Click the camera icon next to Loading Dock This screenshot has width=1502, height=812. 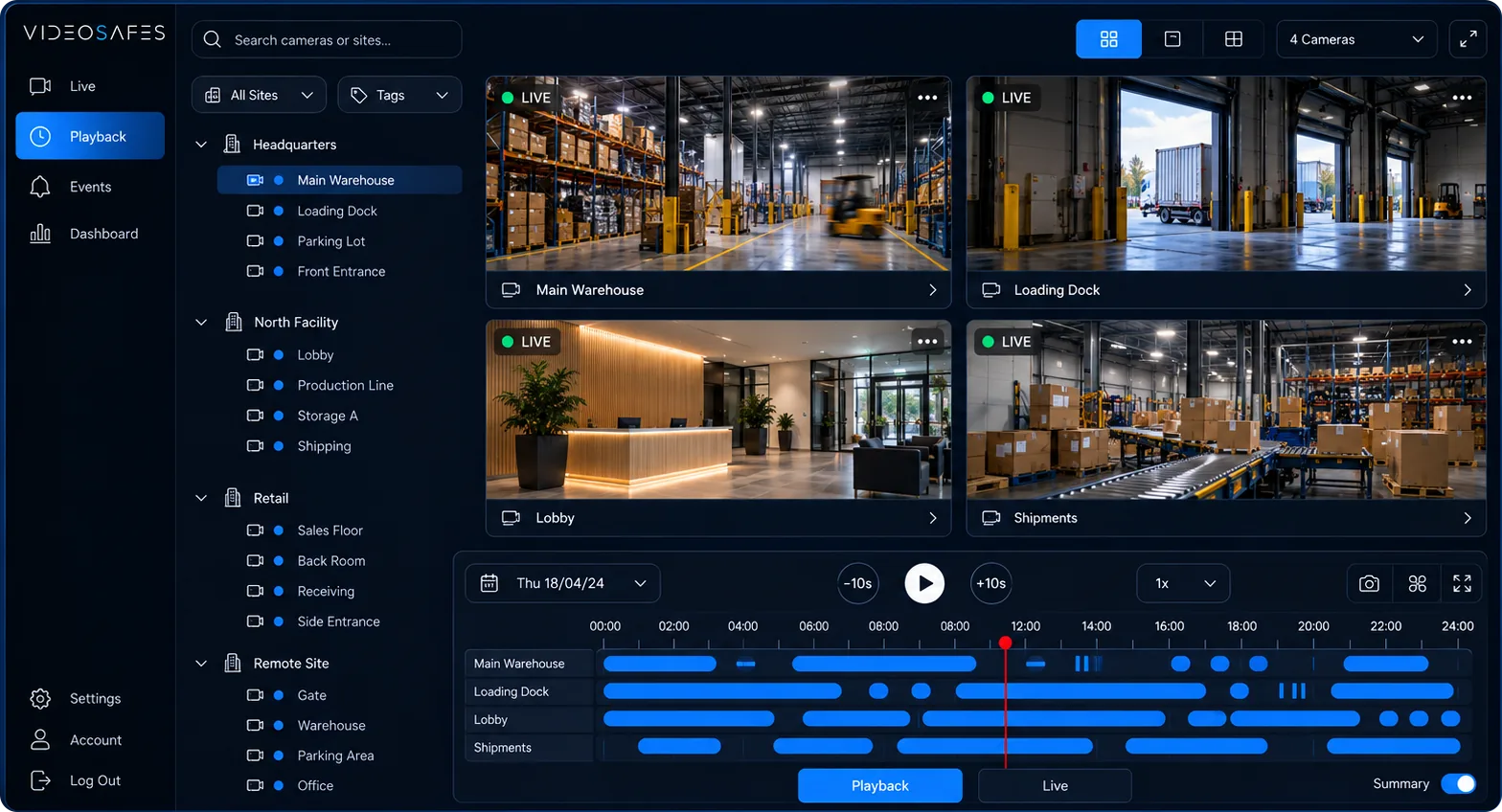point(255,211)
